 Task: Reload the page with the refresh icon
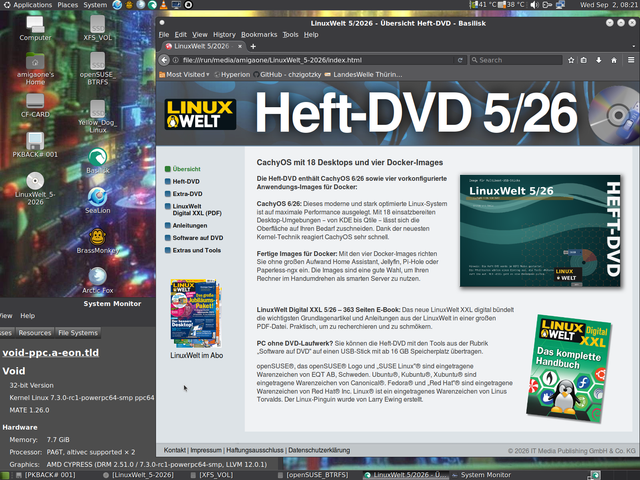click(x=460, y=60)
